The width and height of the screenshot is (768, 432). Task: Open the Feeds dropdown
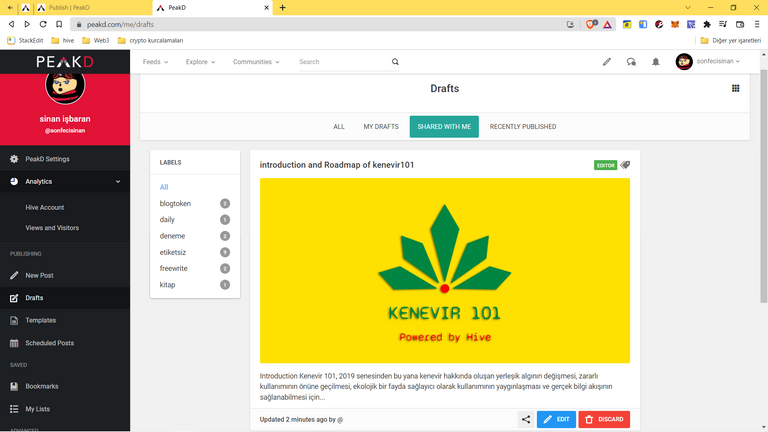point(155,62)
